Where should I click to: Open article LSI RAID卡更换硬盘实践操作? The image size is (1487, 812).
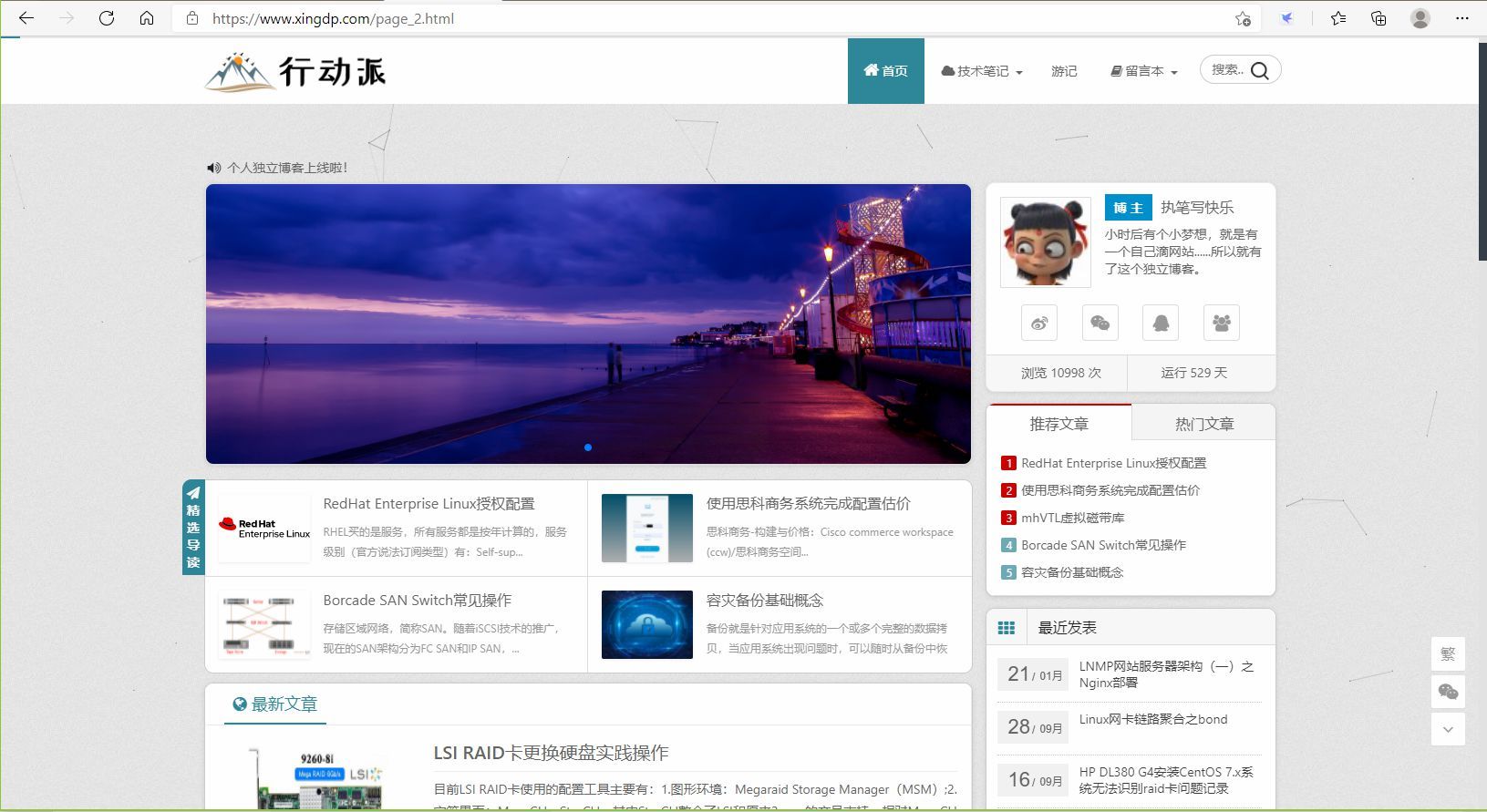[x=551, y=753]
